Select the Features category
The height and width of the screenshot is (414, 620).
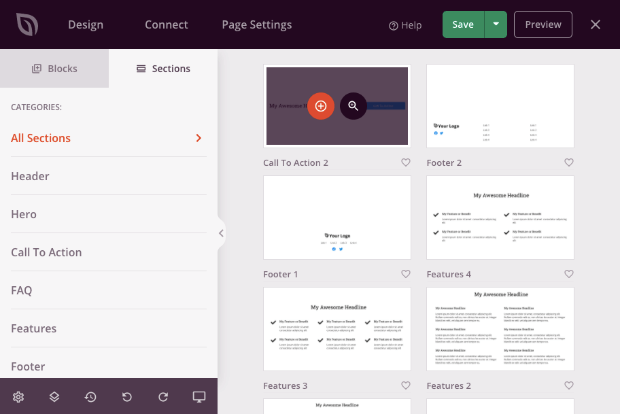[x=108, y=328]
